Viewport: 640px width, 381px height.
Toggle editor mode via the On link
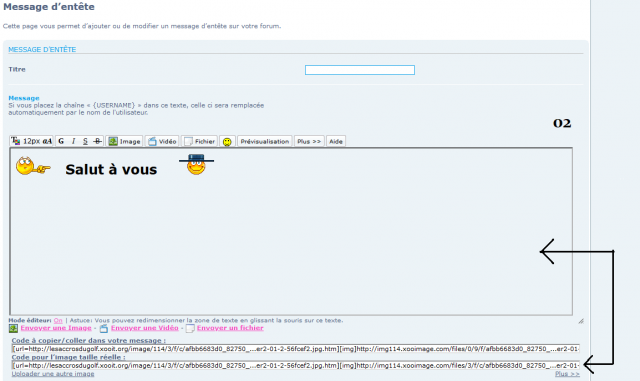(x=58, y=321)
